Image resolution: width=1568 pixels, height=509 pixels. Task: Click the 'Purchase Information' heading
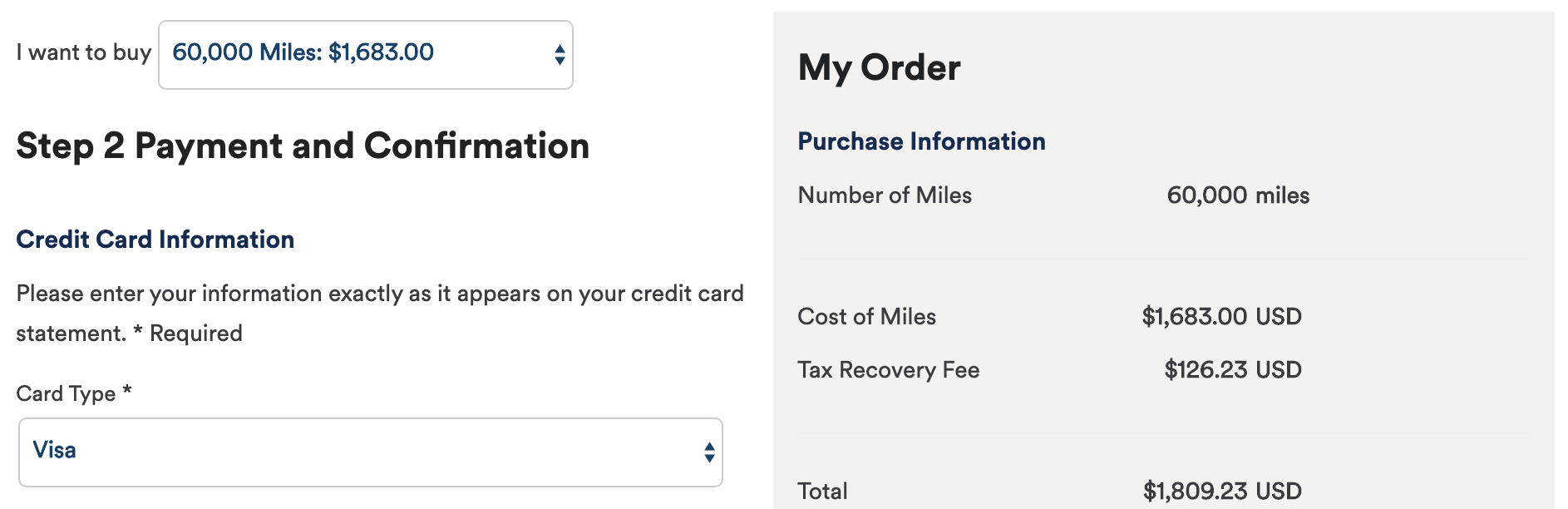(x=921, y=141)
